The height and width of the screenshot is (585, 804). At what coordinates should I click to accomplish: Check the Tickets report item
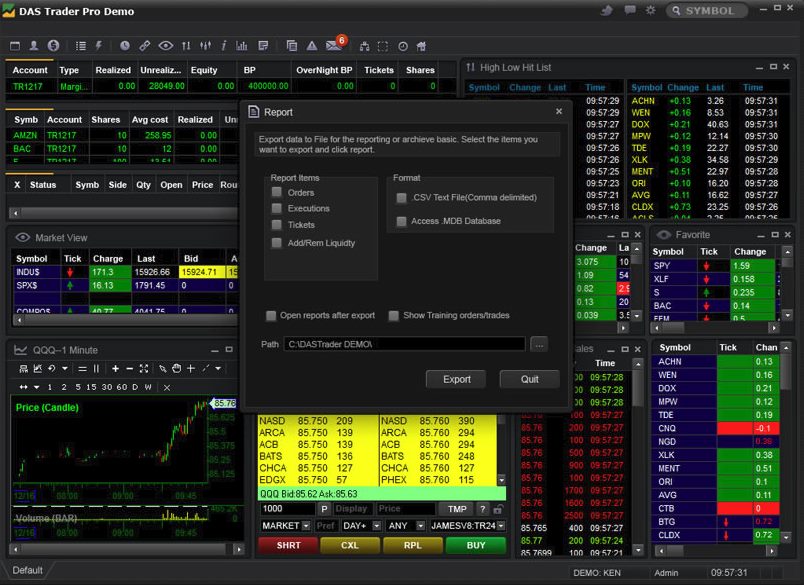point(276,225)
